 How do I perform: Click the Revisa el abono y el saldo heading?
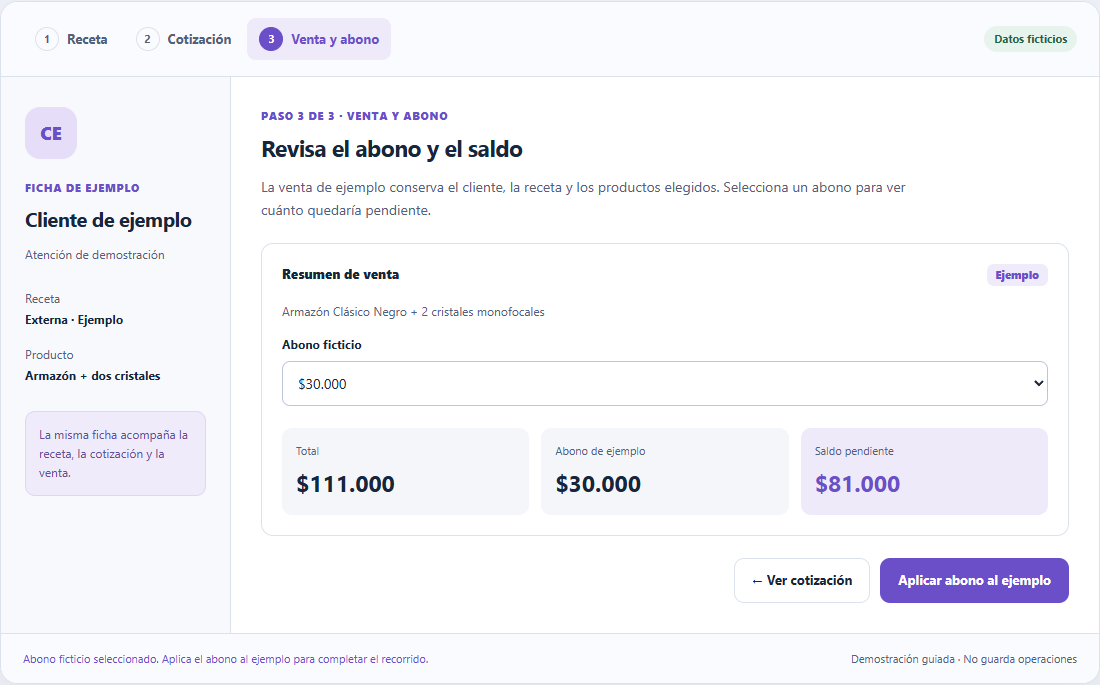[391, 149]
